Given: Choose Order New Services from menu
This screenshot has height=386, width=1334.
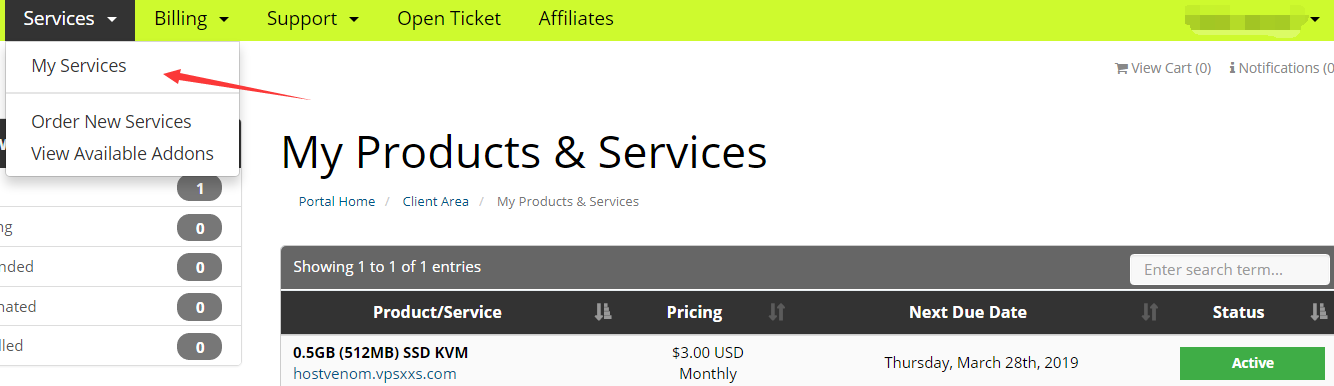Looking at the screenshot, I should point(111,122).
